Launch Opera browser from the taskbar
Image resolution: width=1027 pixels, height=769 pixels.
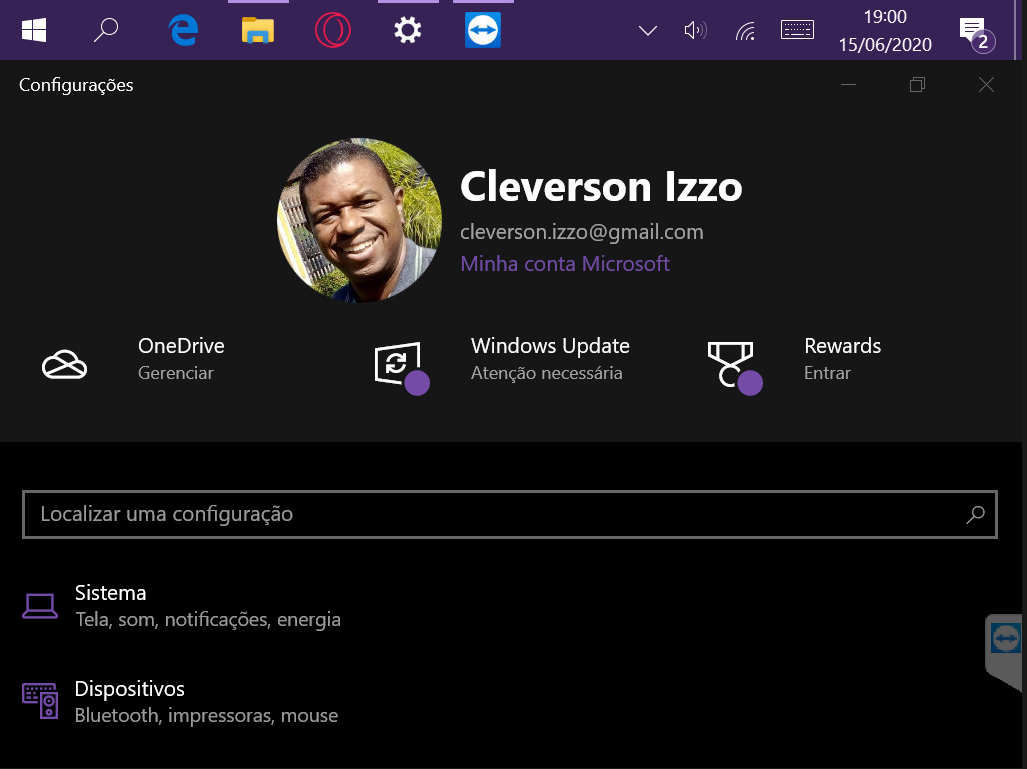[x=333, y=31]
